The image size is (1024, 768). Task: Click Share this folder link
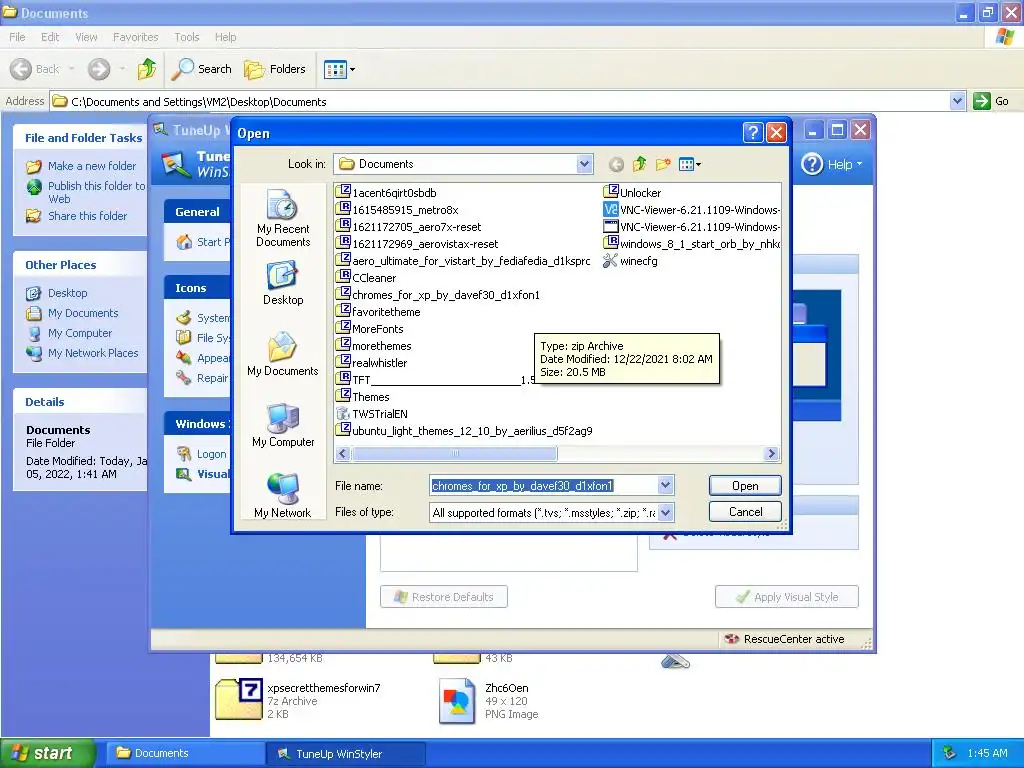coord(88,216)
